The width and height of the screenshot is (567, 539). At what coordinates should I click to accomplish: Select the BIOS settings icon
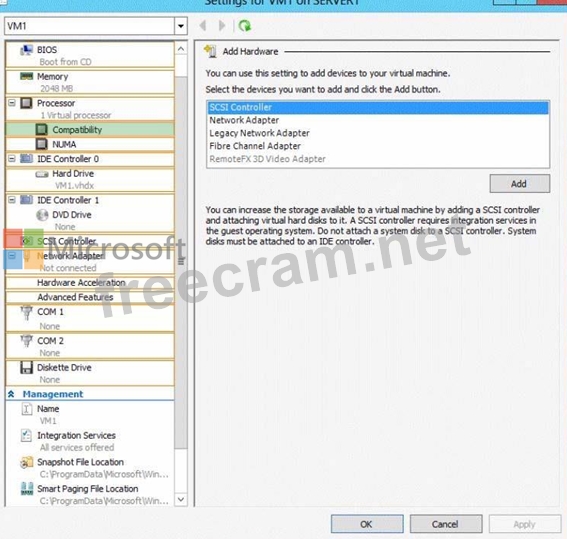coord(26,50)
